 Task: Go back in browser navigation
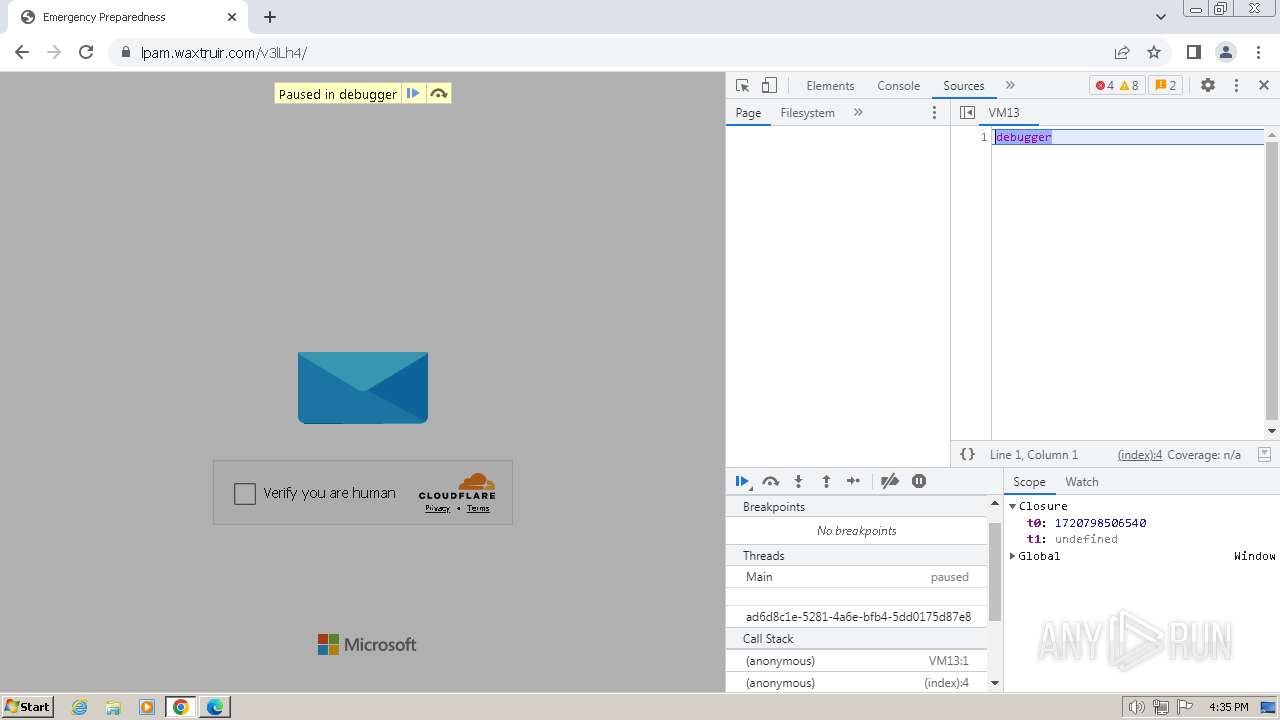[22, 52]
